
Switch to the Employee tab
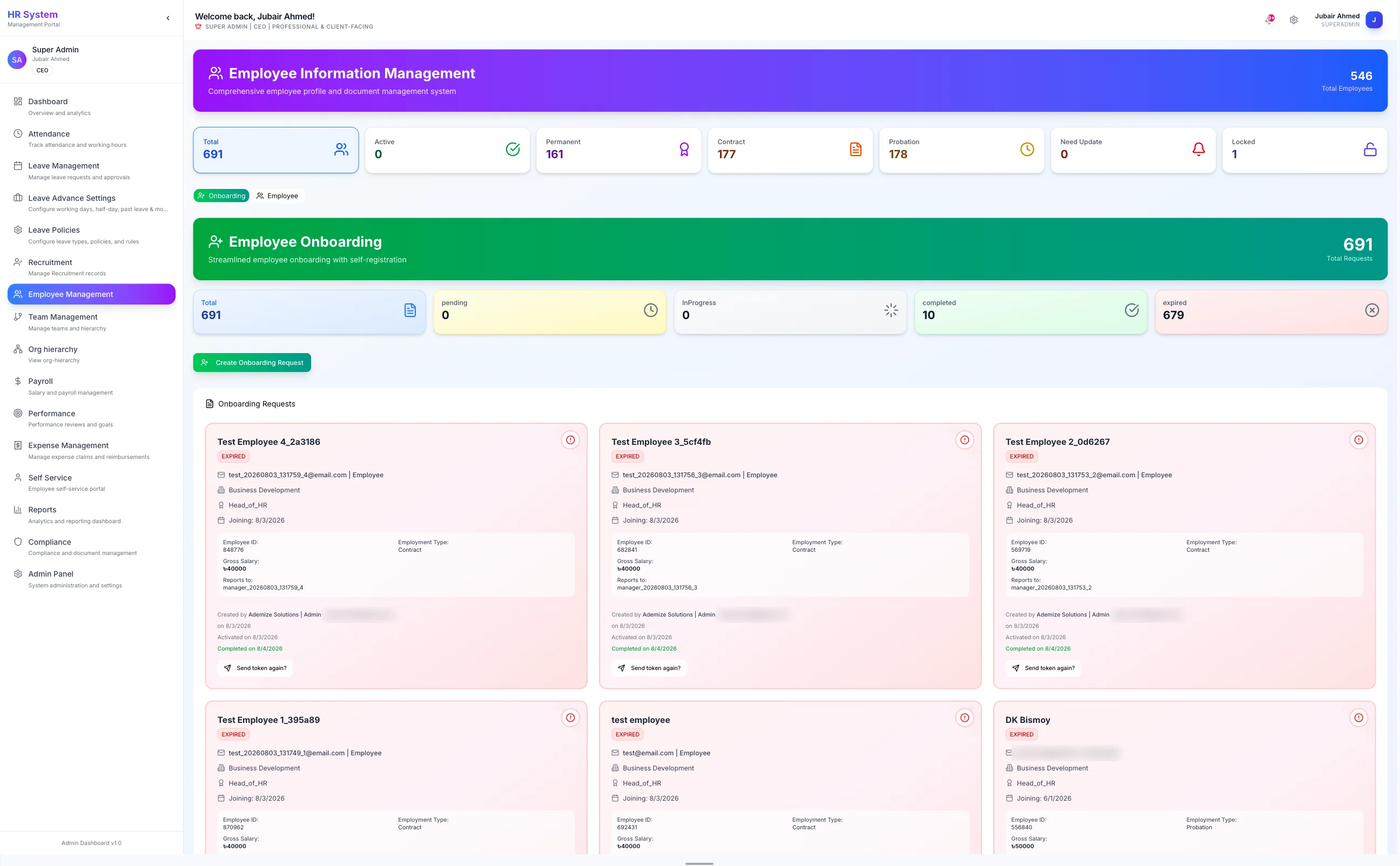(277, 196)
